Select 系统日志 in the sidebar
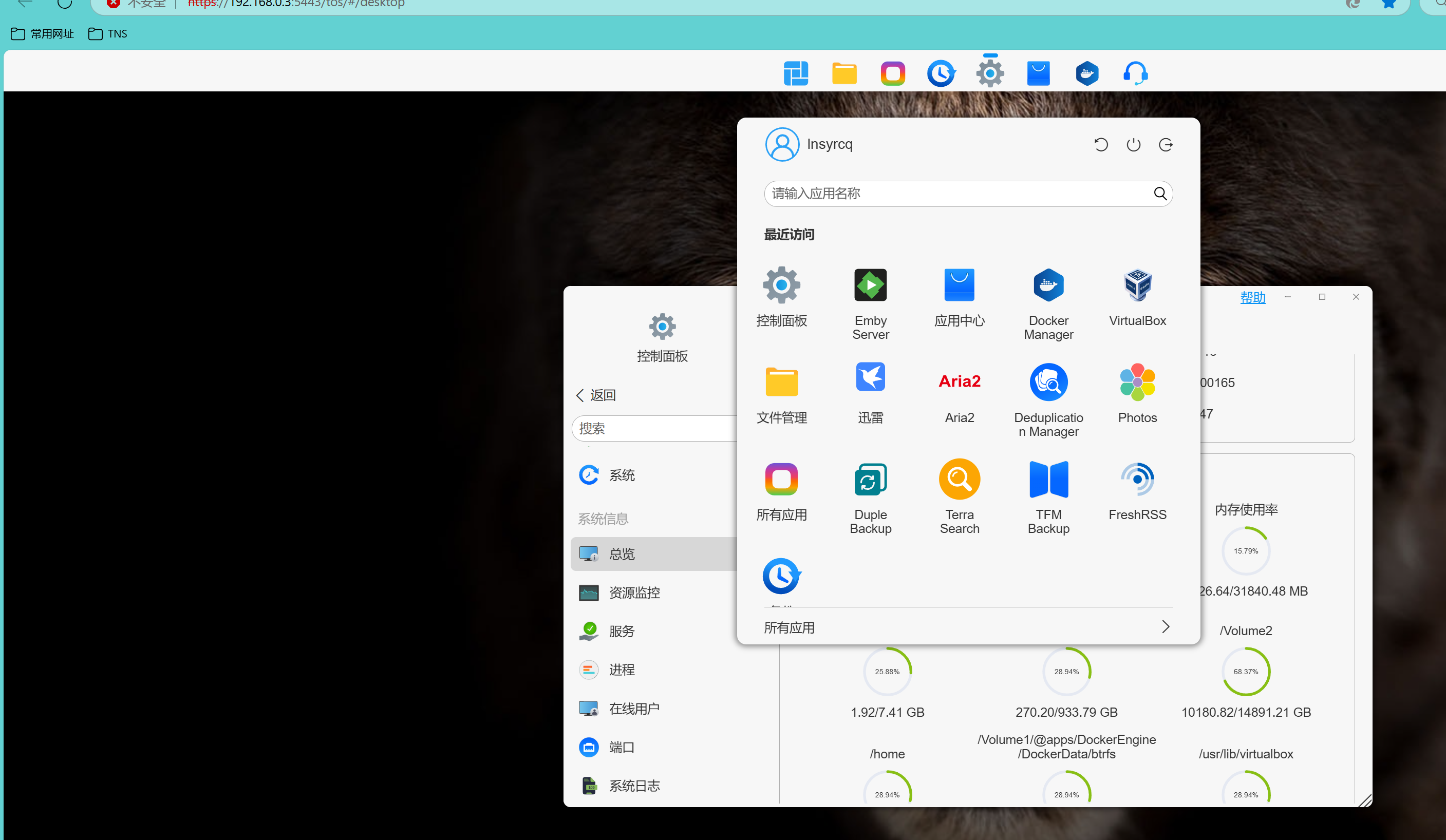The width and height of the screenshot is (1446, 840). coord(633,786)
